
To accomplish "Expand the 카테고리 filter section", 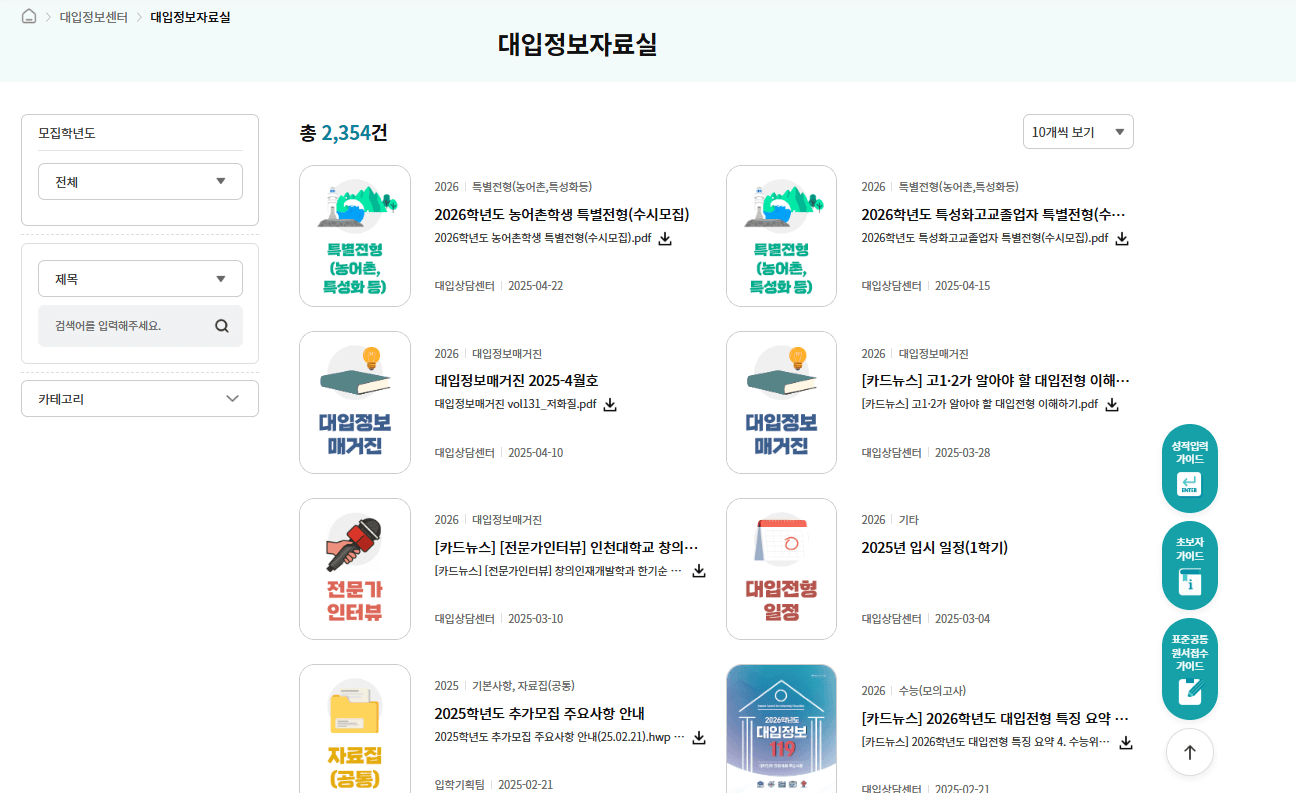I will (x=140, y=398).
